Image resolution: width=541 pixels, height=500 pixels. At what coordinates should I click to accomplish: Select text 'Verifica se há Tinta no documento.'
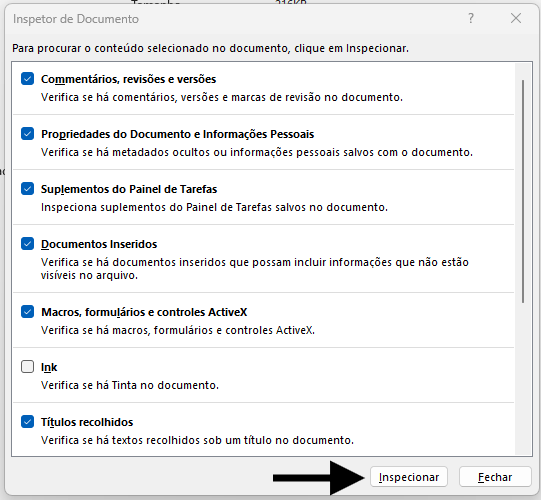[130, 385]
